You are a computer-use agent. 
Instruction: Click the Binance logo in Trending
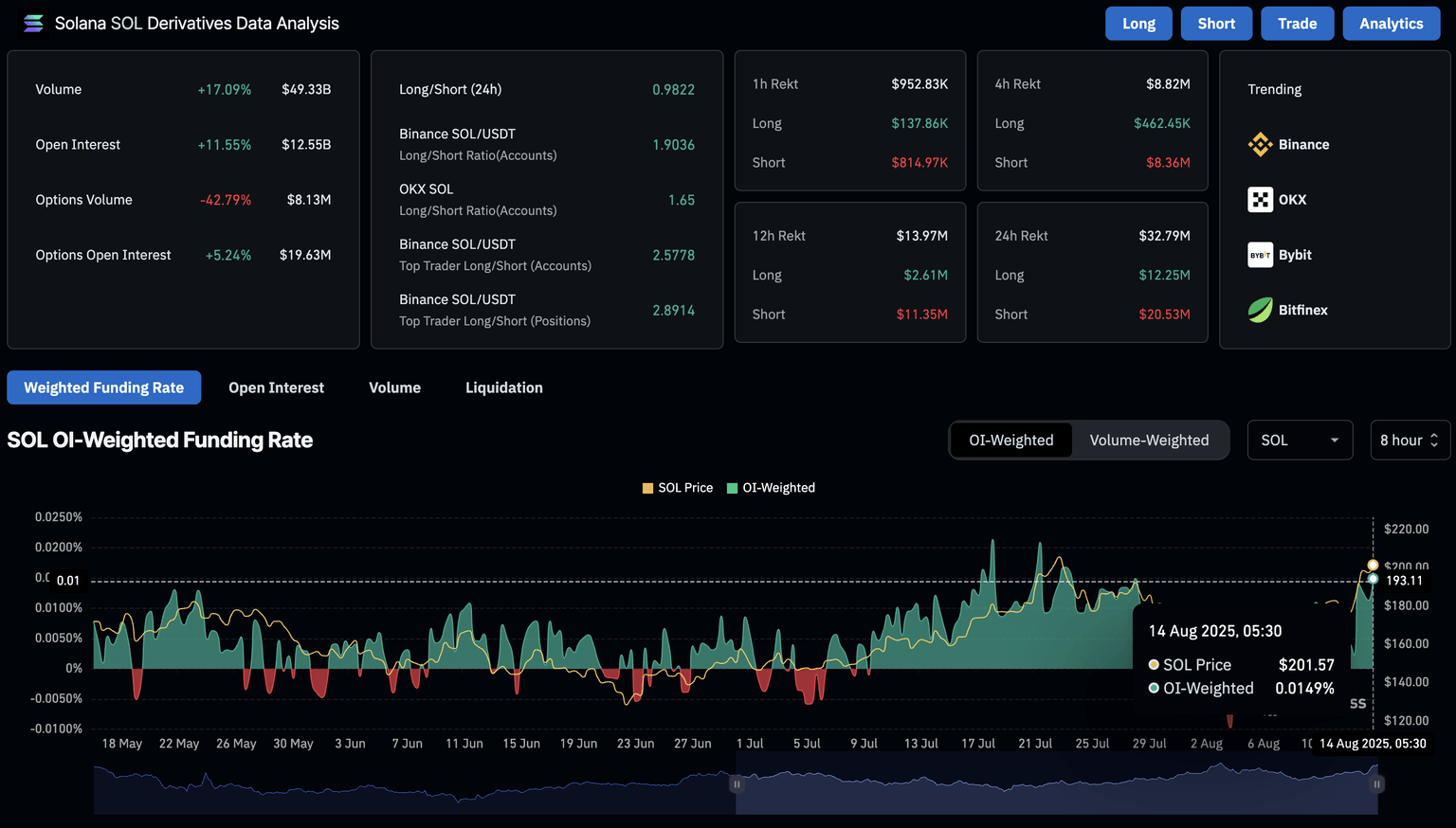tap(1260, 145)
